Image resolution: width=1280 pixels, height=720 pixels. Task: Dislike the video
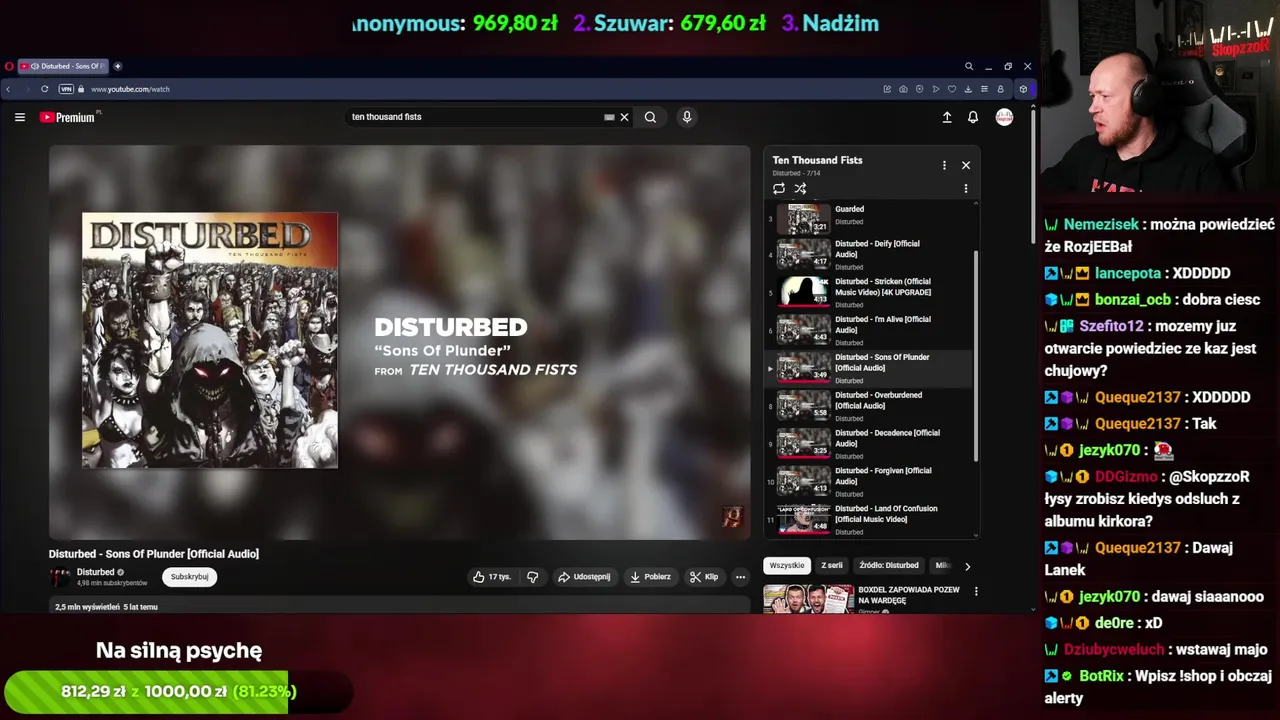click(532, 577)
